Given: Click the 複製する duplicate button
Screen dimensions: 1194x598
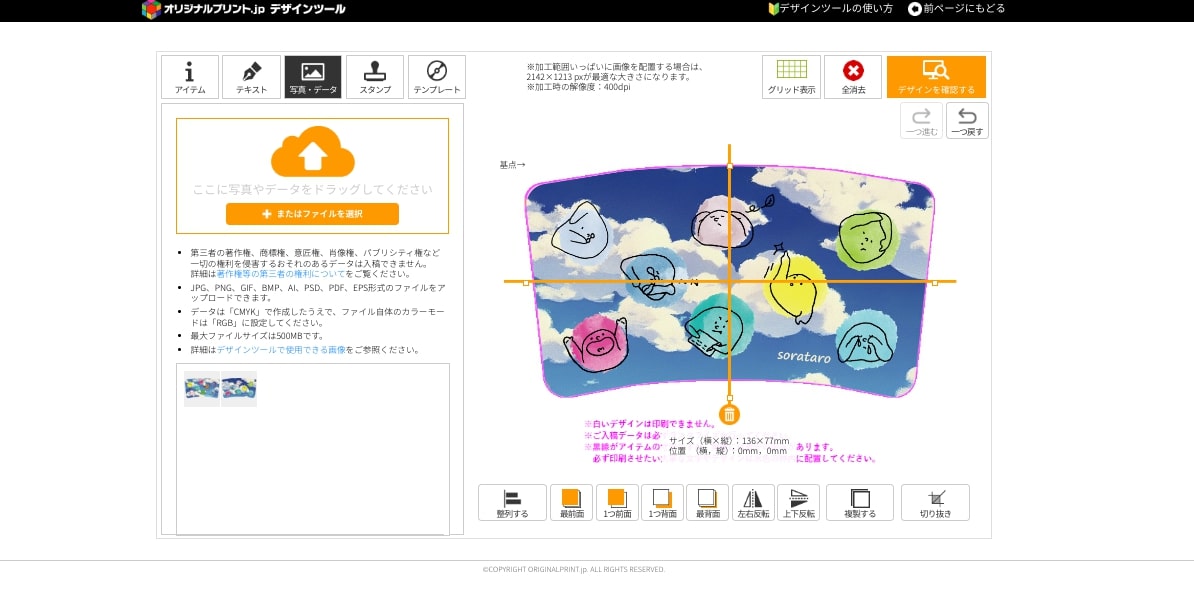Looking at the screenshot, I should point(860,503).
